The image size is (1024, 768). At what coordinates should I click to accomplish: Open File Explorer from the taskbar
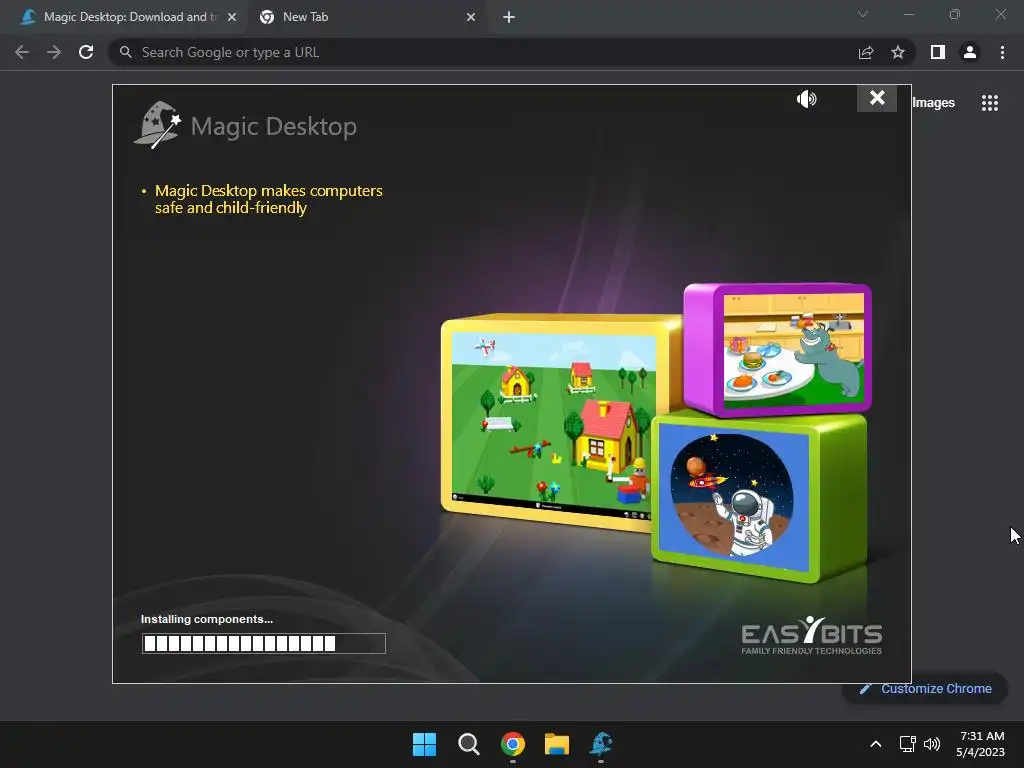click(557, 744)
